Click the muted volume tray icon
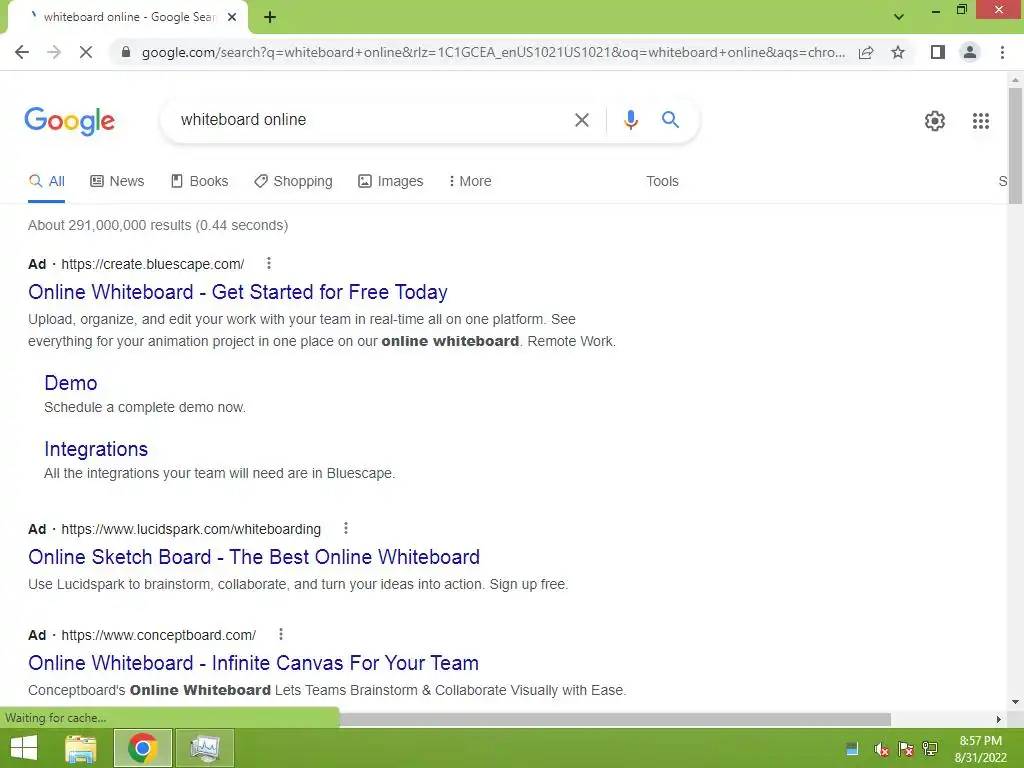Image resolution: width=1024 pixels, height=768 pixels. (x=881, y=749)
